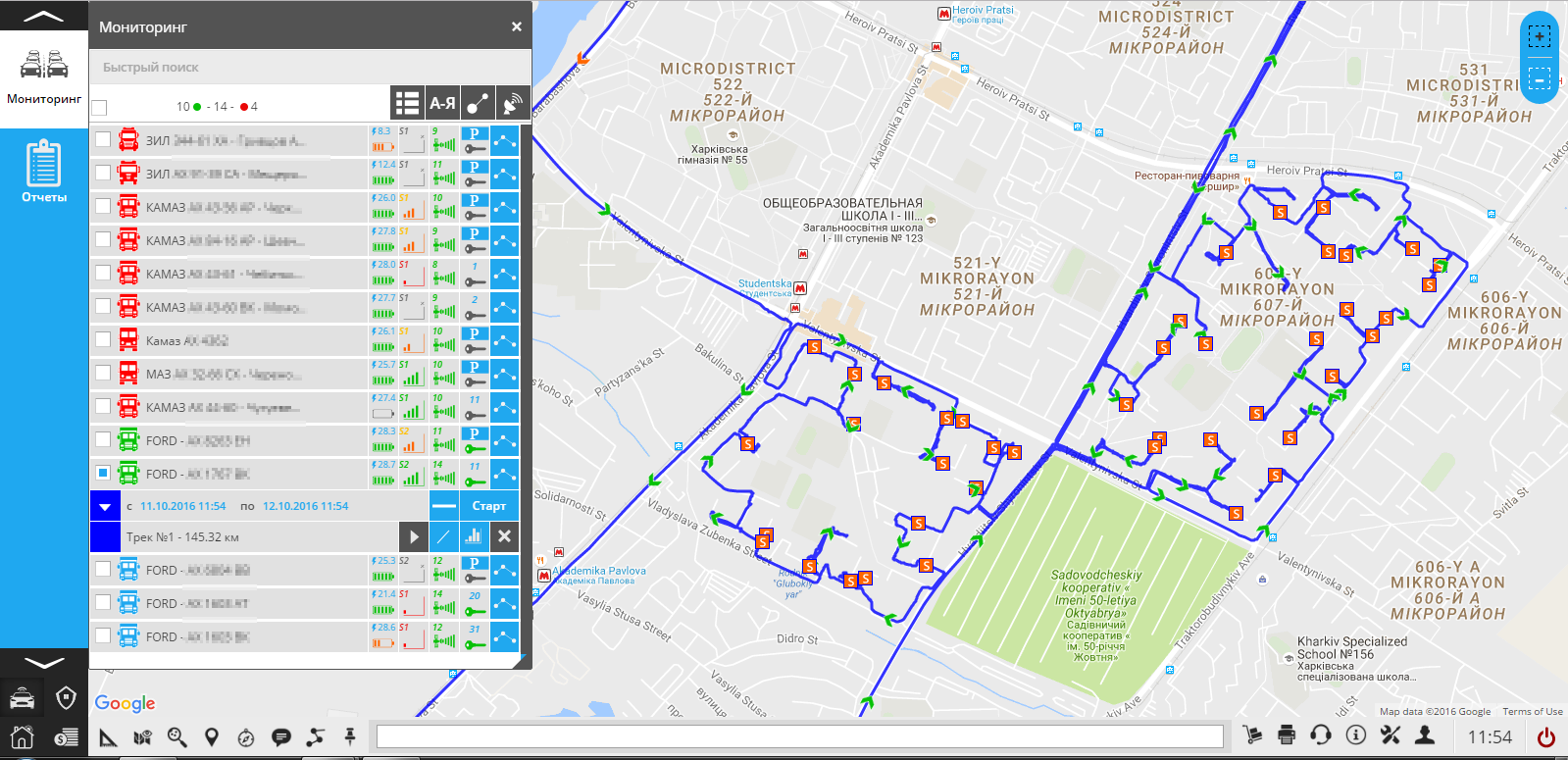1568x760 pixels.
Task: Open the Мониторинг section in the sidebar
Action: [x=44, y=78]
